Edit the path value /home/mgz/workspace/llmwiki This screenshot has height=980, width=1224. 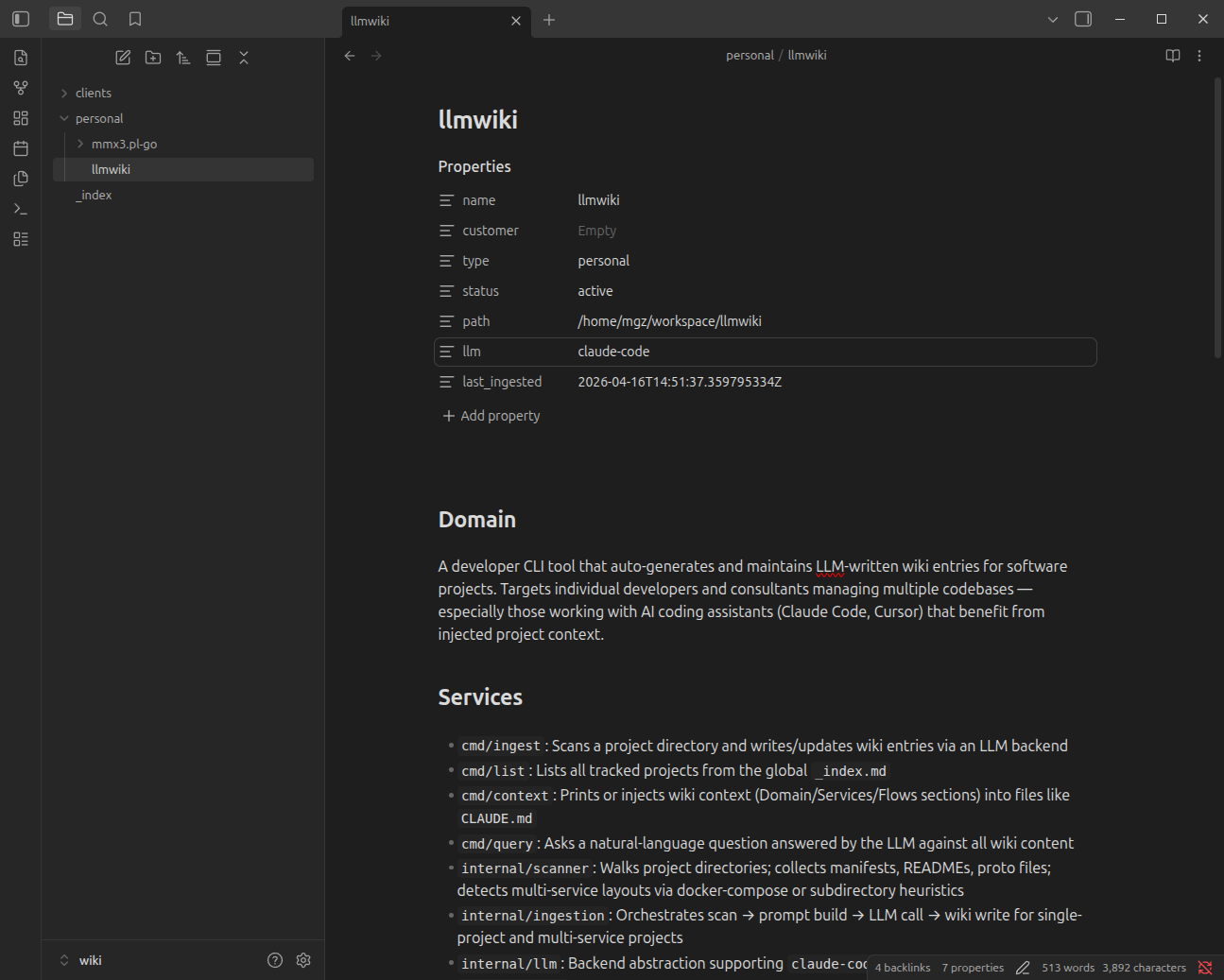[835, 321]
